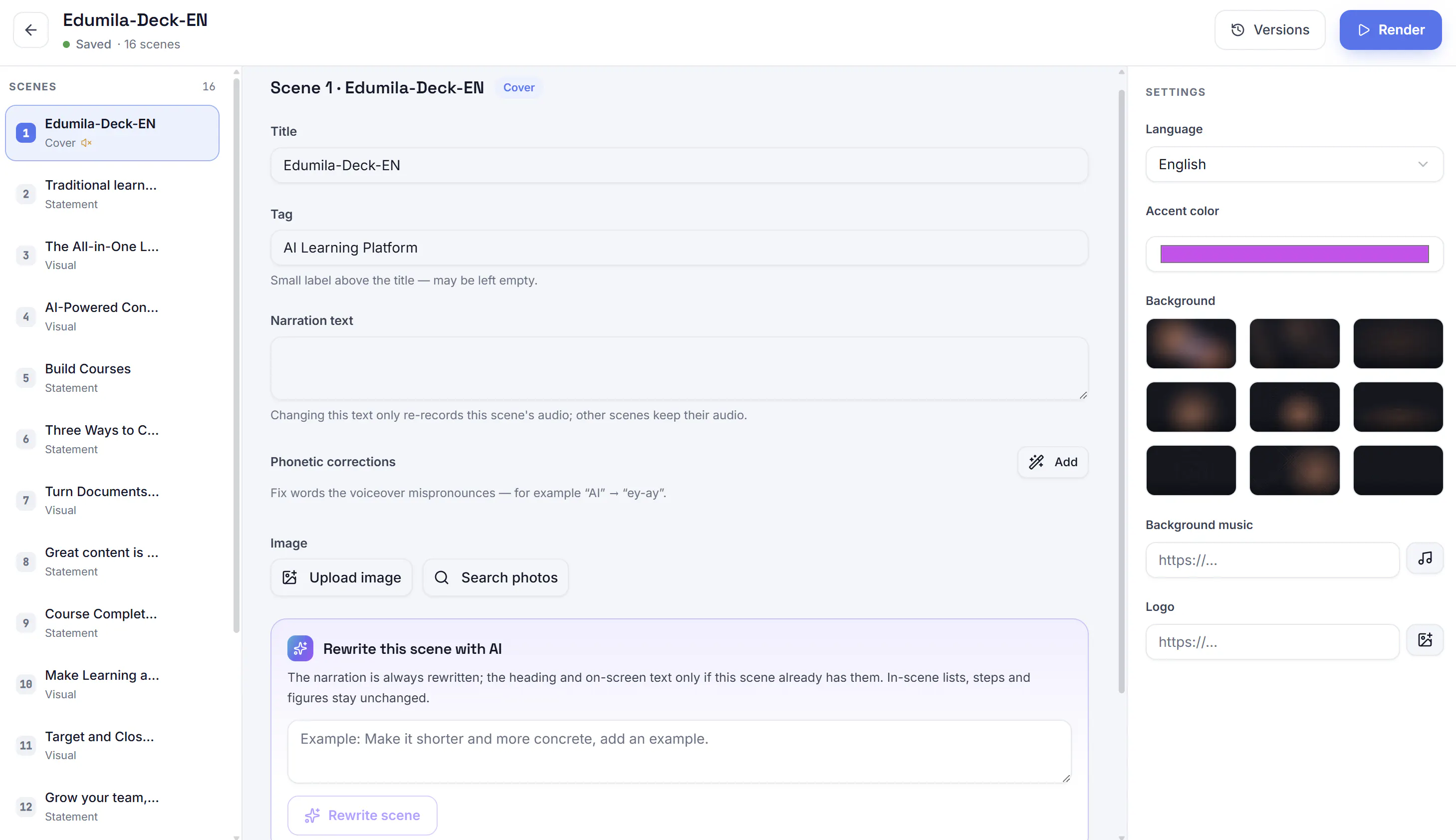The image size is (1456, 840).
Task: Focus the Narration text area
Action: pos(679,369)
